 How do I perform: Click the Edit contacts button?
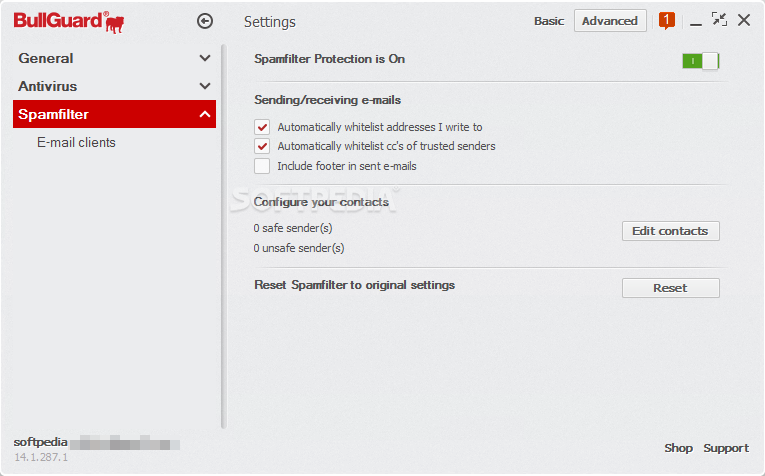pyautogui.click(x=670, y=231)
